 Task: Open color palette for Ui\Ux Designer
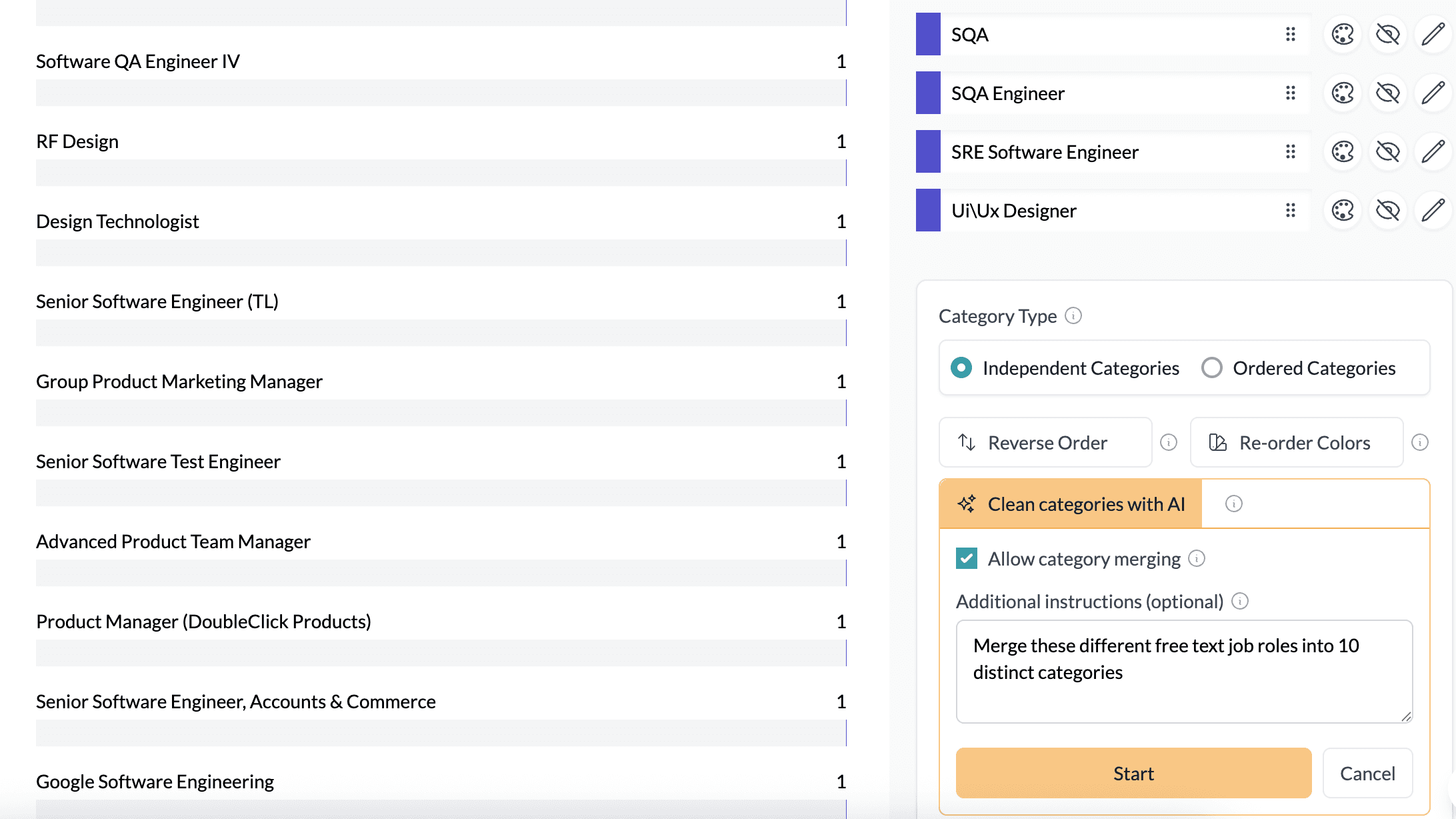tap(1342, 210)
